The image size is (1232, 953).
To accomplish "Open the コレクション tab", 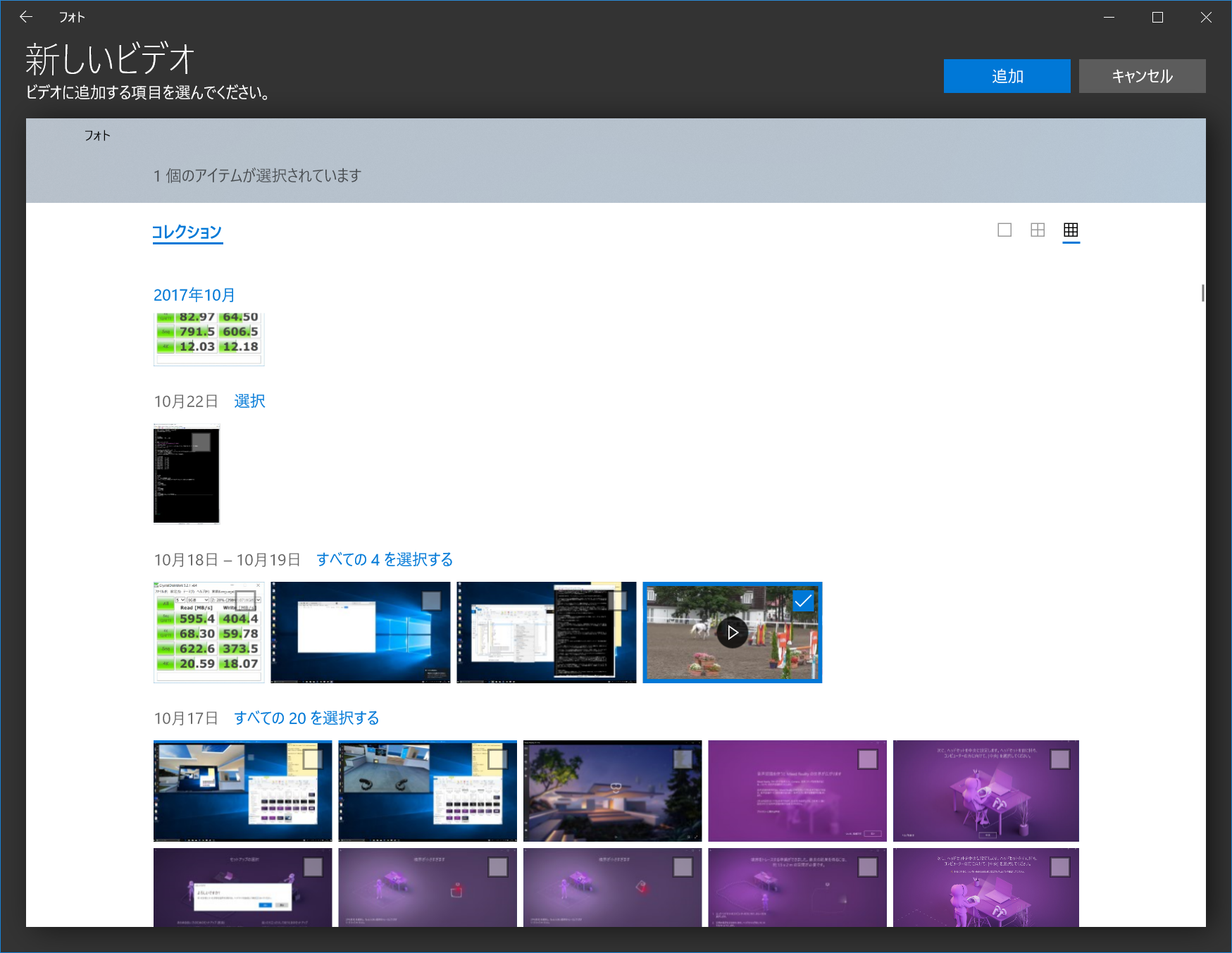I will click(187, 232).
